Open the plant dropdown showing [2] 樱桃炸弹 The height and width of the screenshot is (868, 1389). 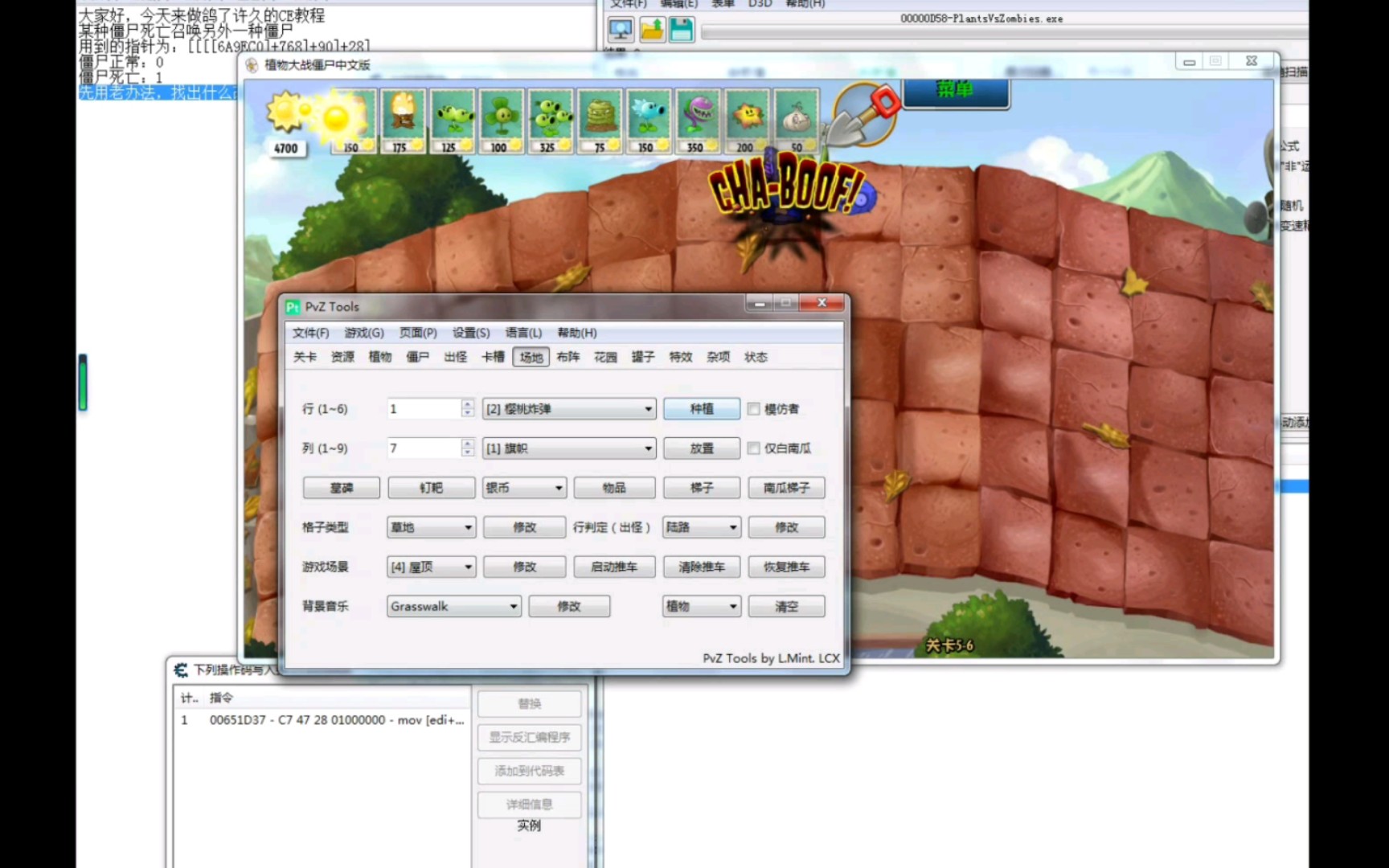569,409
